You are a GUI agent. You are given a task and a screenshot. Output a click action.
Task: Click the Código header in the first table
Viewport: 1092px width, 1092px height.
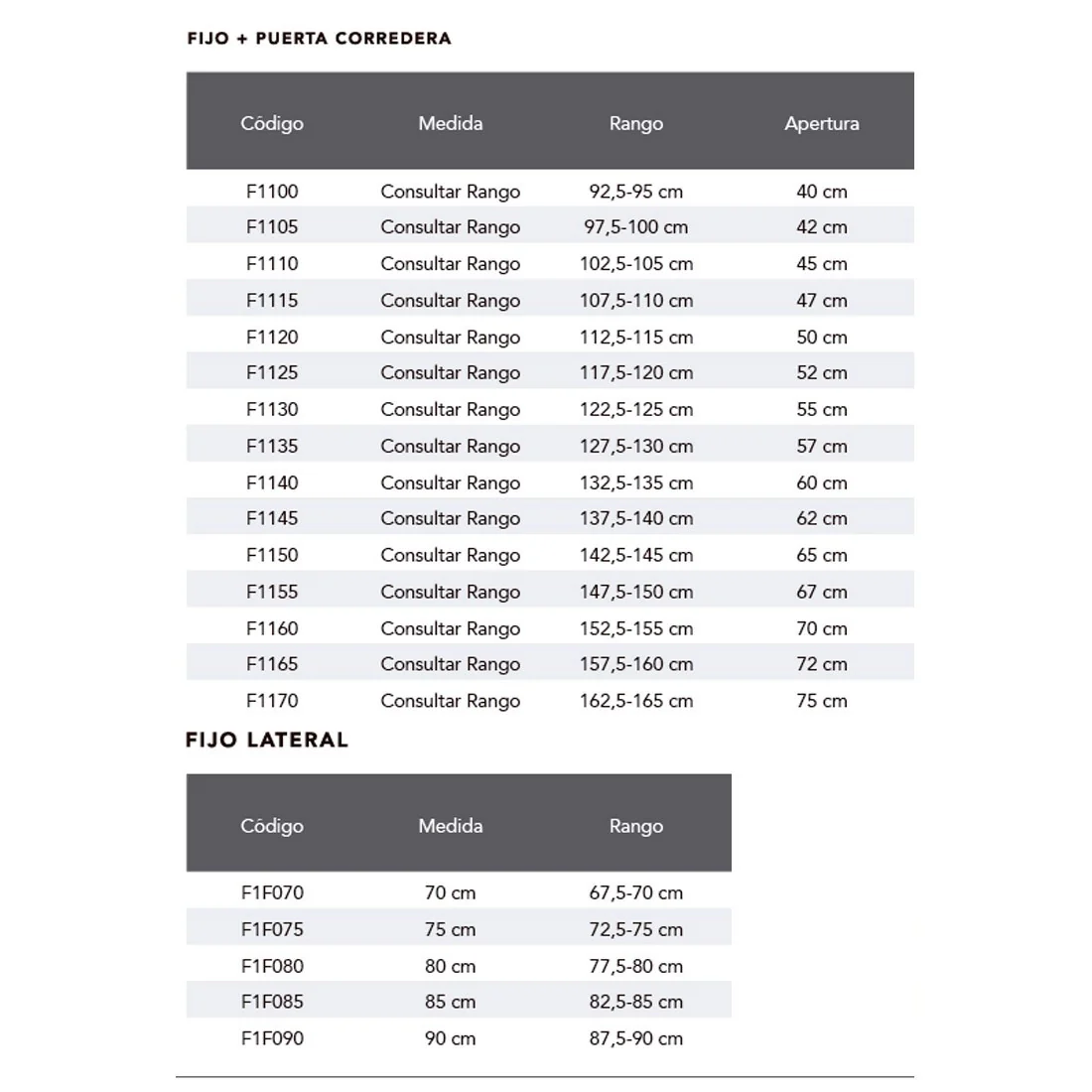coord(272,124)
